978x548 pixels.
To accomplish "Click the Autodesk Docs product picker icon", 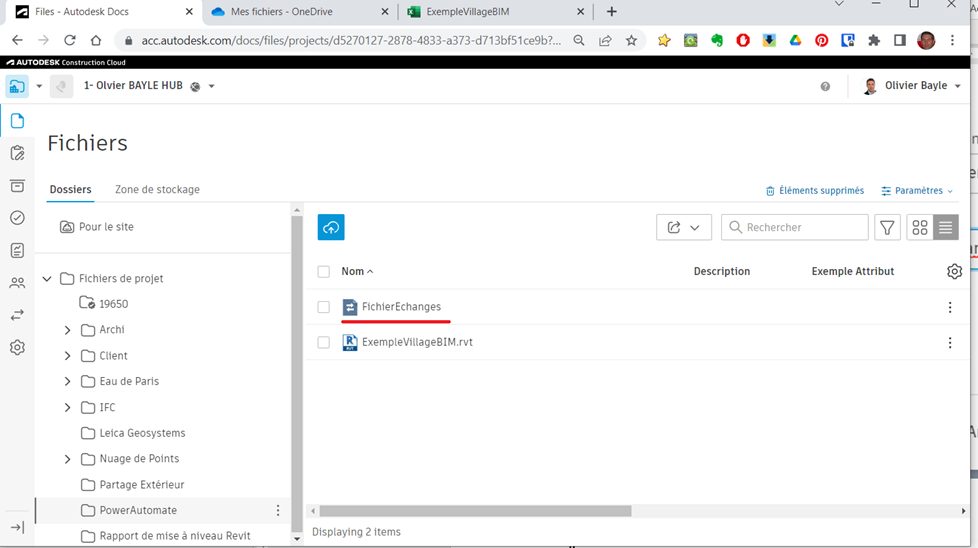I will [17, 86].
